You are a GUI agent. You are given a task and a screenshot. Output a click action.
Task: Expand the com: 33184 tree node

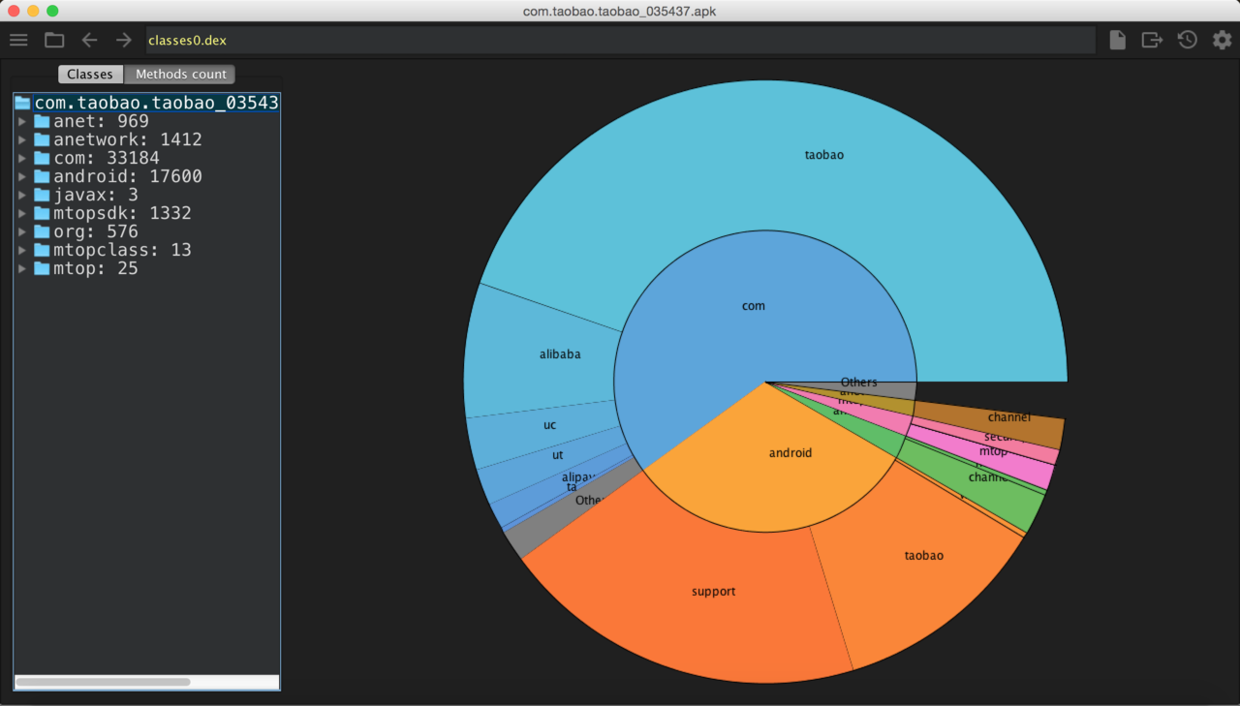(x=22, y=158)
